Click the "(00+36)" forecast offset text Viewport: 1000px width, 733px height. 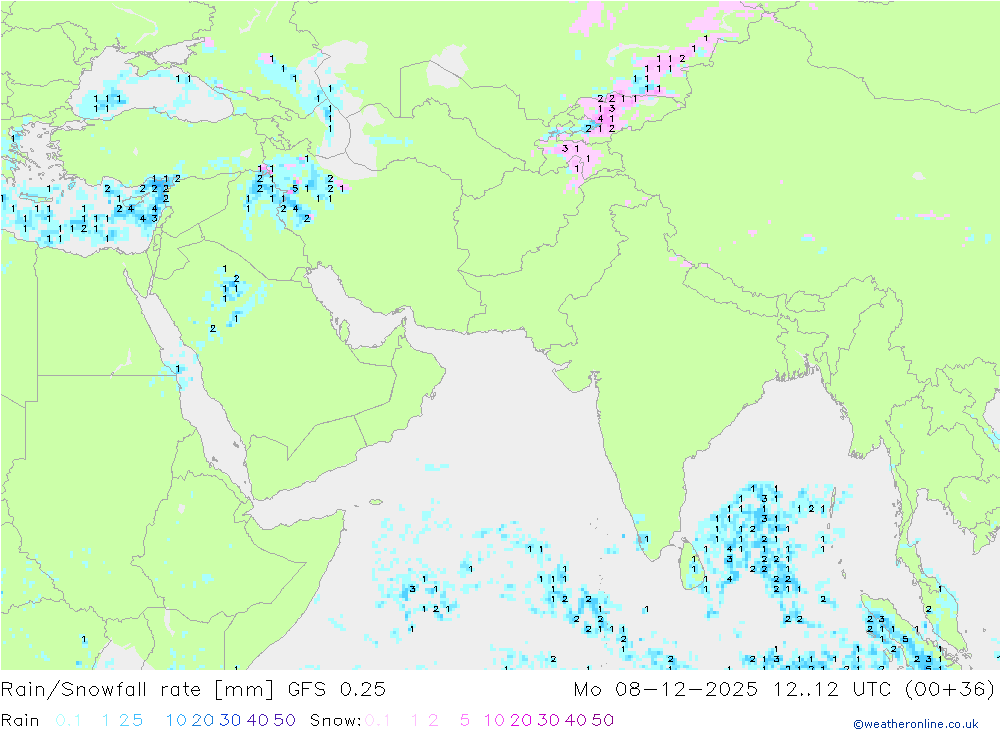(x=950, y=690)
